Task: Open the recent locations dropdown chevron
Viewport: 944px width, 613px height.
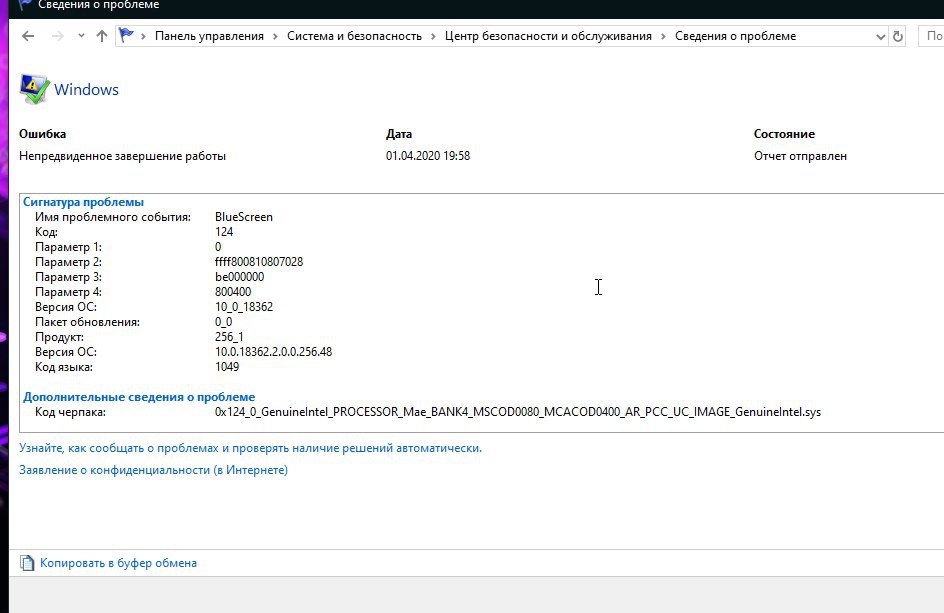Action: [x=81, y=36]
